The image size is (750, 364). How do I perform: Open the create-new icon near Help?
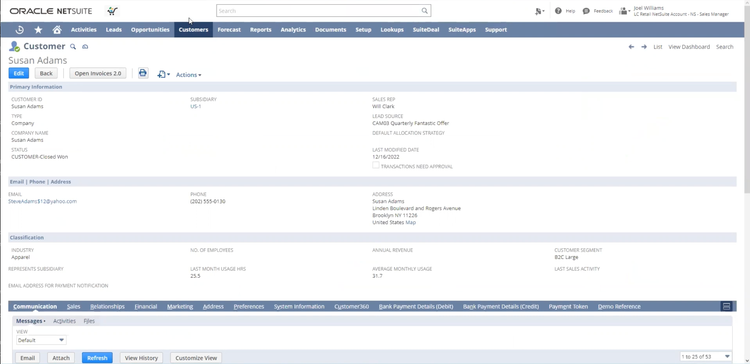point(540,11)
